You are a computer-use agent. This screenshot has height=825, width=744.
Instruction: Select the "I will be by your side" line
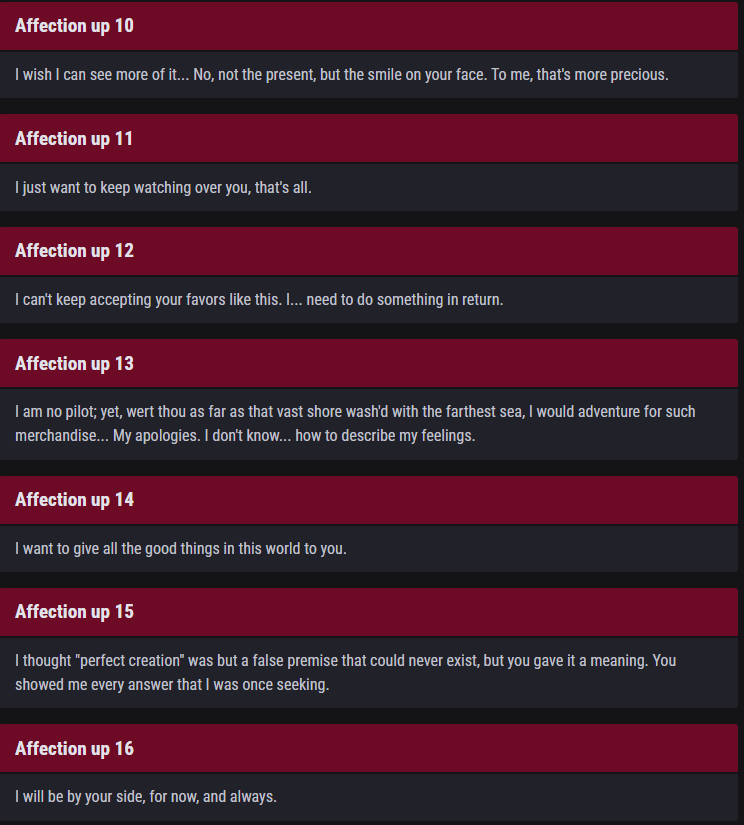146,797
